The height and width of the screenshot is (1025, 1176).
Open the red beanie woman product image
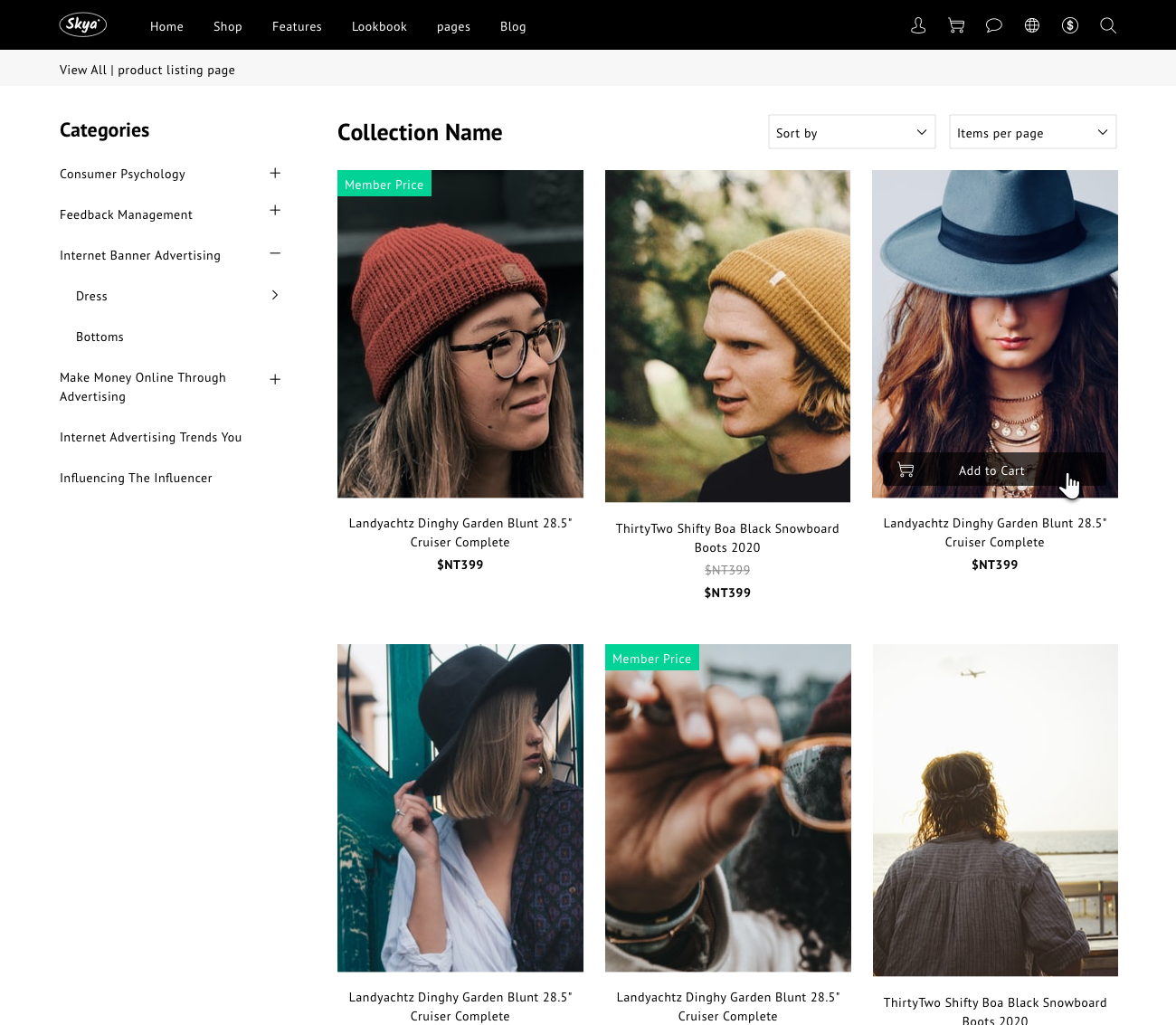460,334
